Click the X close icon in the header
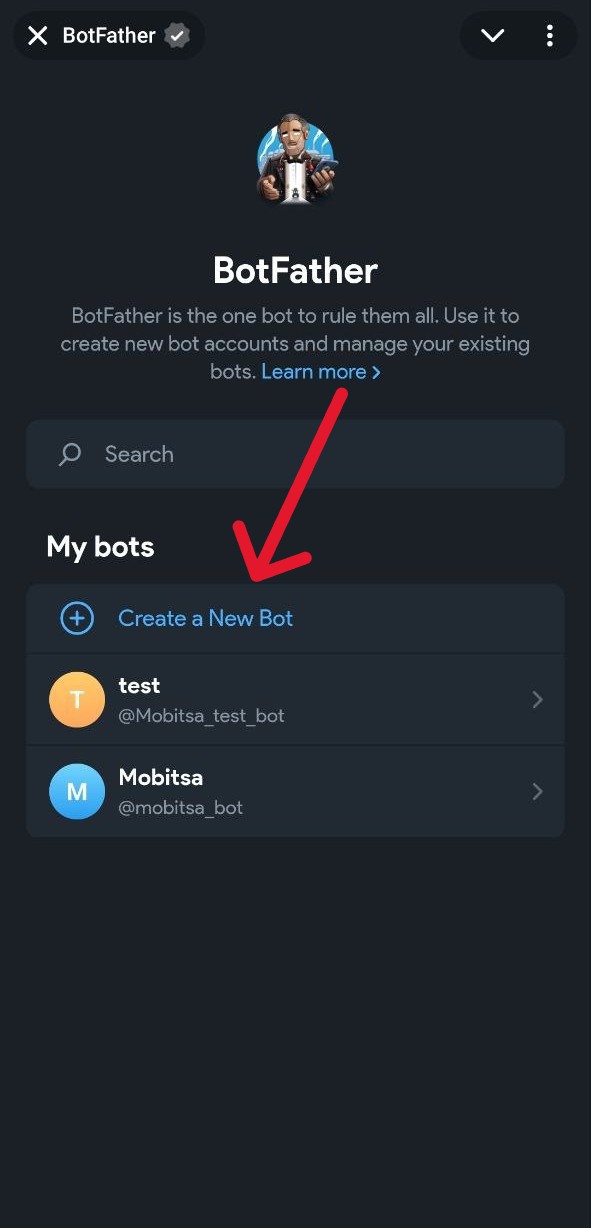This screenshot has height=1228, width=591. coord(37,35)
